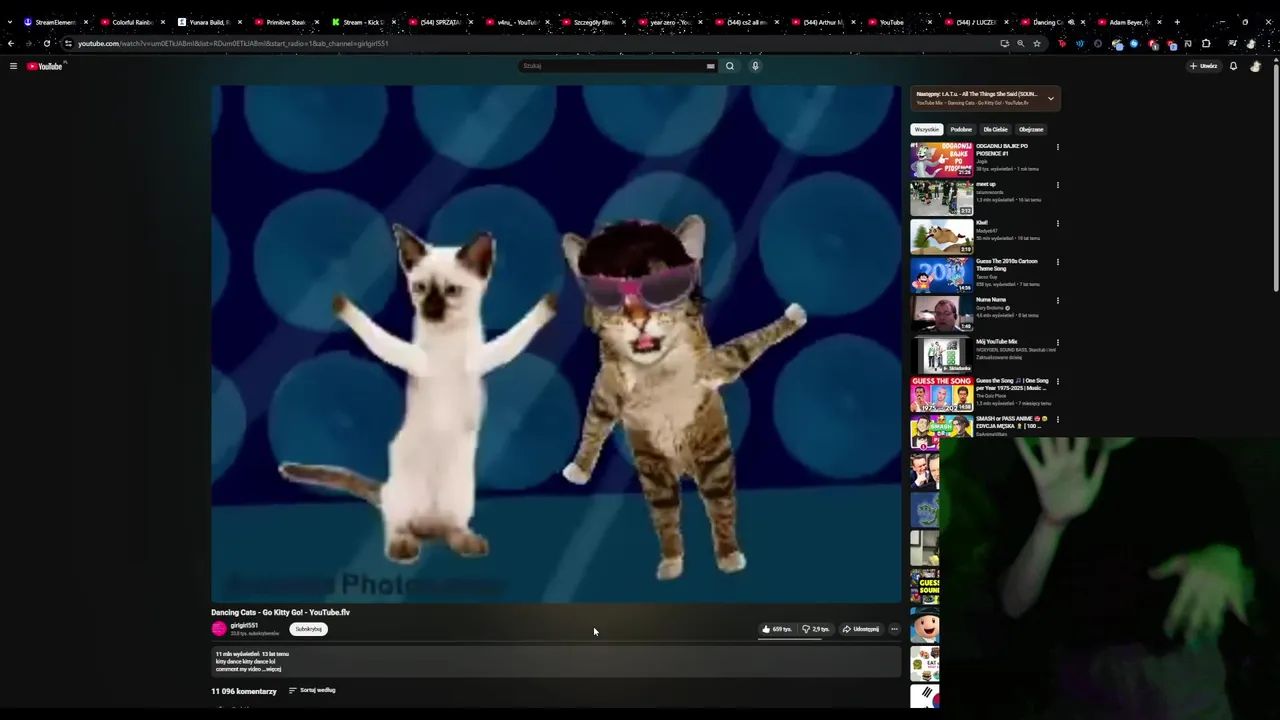Open Guess The 2010s Cartoon thumbnail
Viewport: 1280px width, 720px height.
(x=941, y=275)
